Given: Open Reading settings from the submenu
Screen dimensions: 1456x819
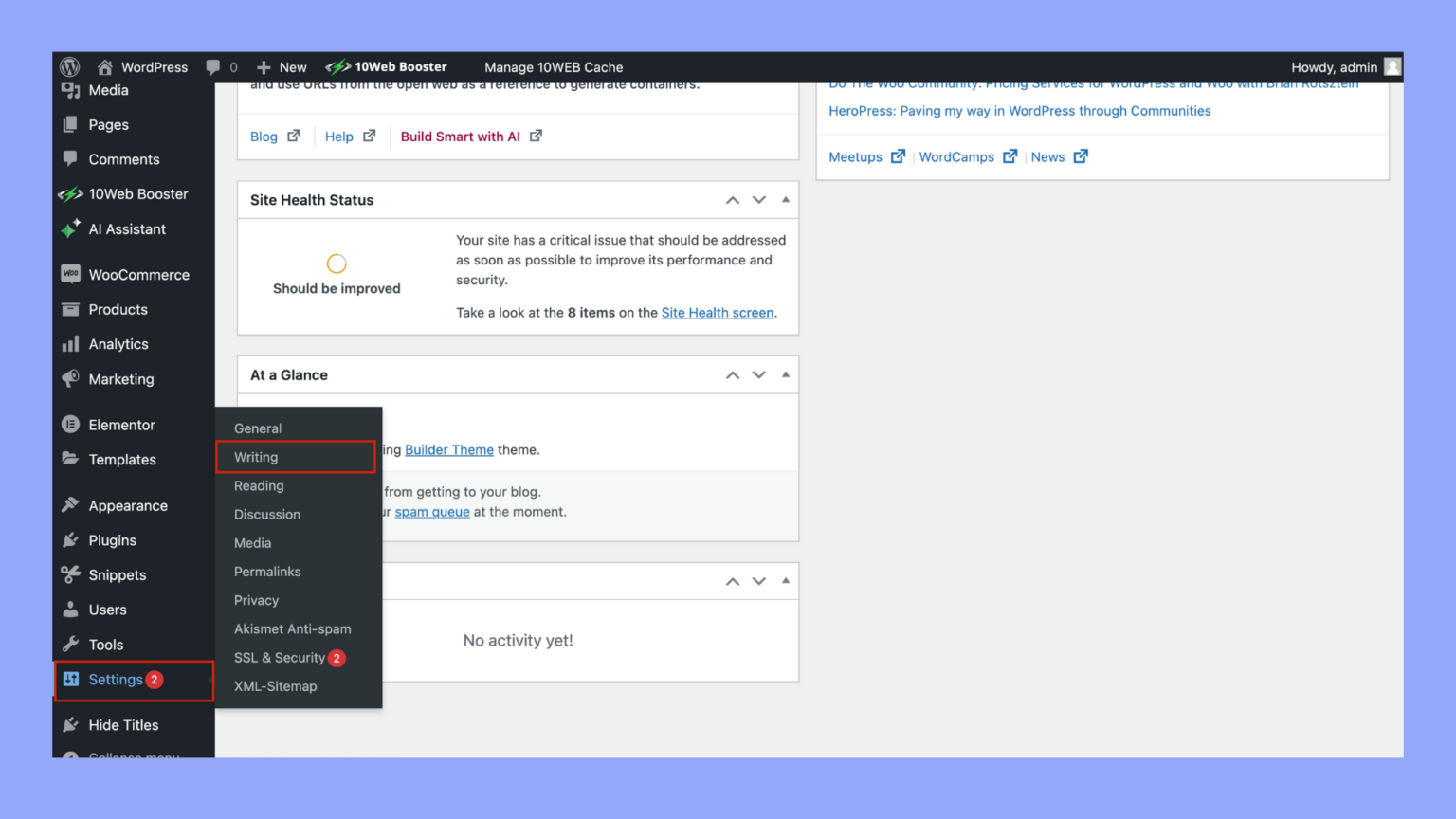Looking at the screenshot, I should pos(258,485).
